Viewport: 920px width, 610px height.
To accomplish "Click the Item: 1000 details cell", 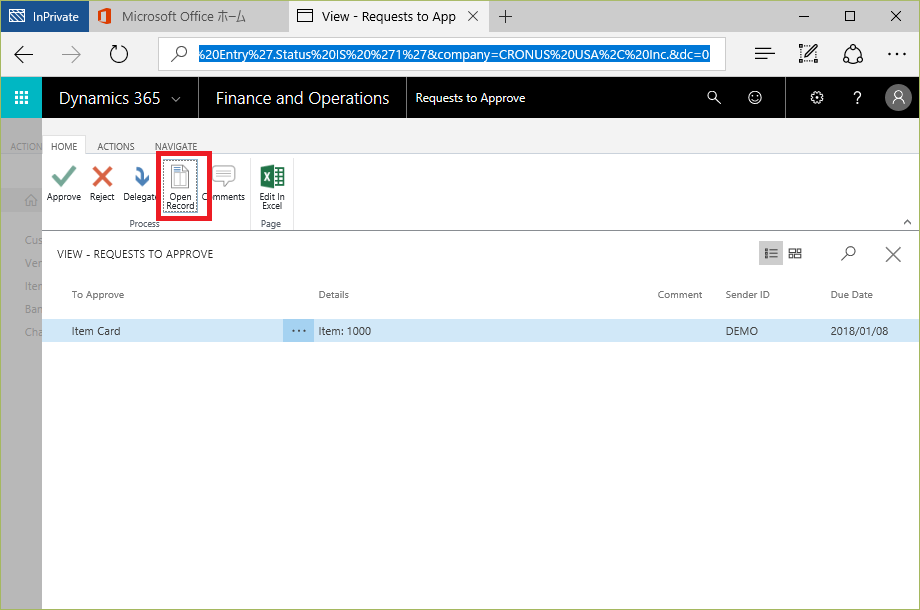I will point(344,331).
